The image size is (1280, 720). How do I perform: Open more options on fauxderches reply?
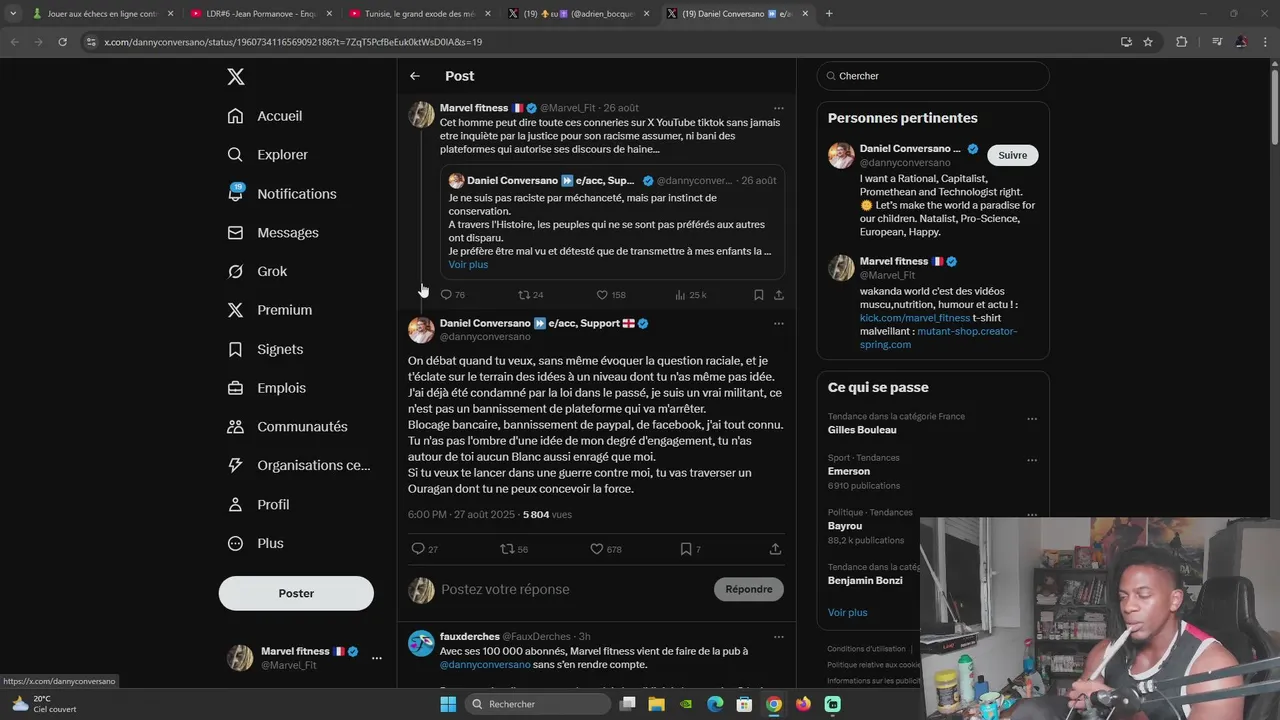click(x=779, y=637)
